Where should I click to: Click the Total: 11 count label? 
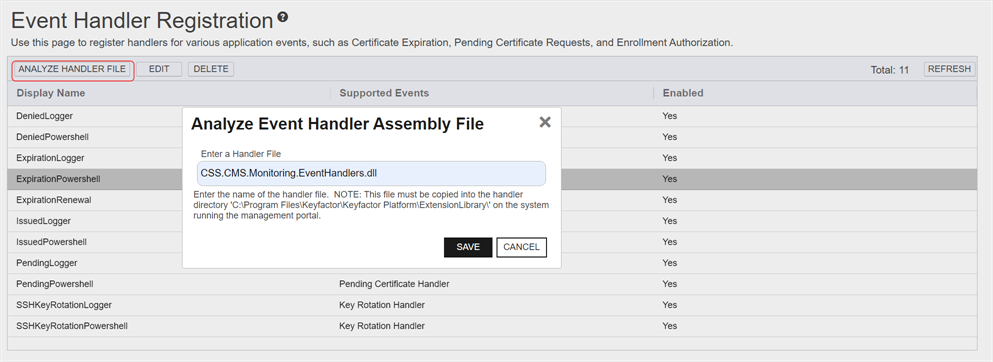click(890, 70)
